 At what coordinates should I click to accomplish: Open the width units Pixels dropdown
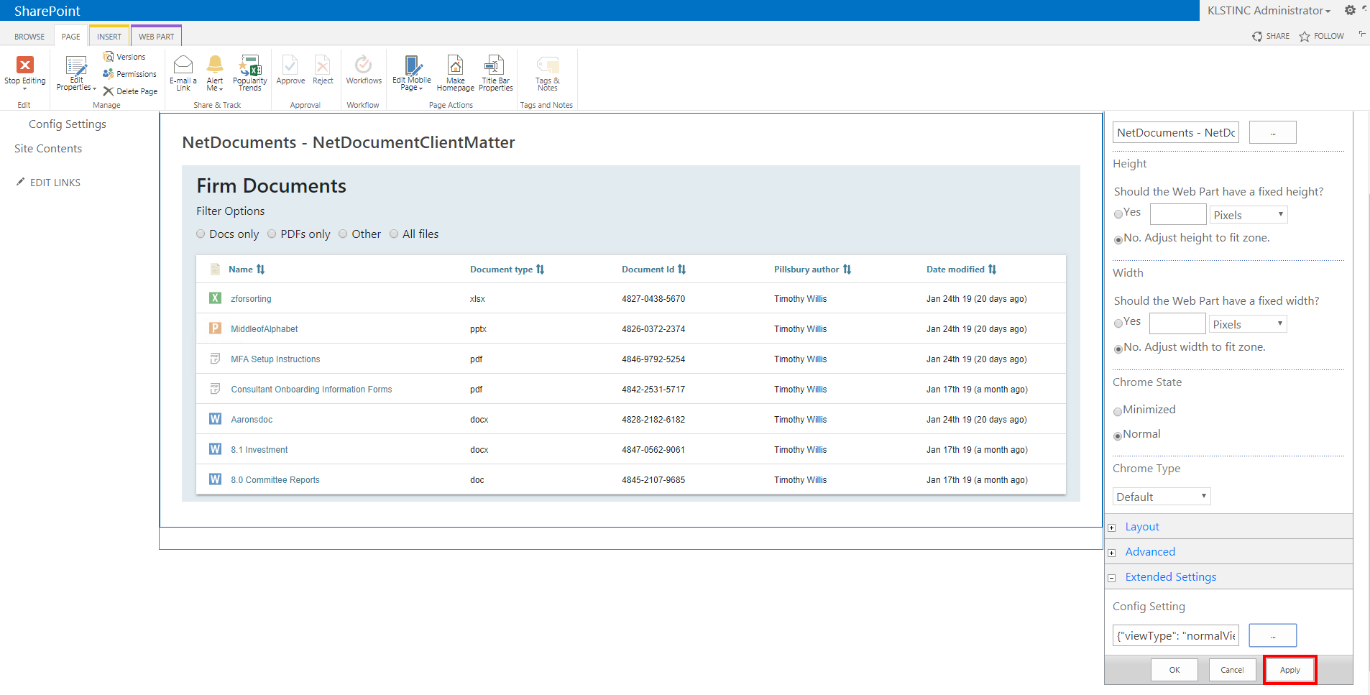[1248, 324]
